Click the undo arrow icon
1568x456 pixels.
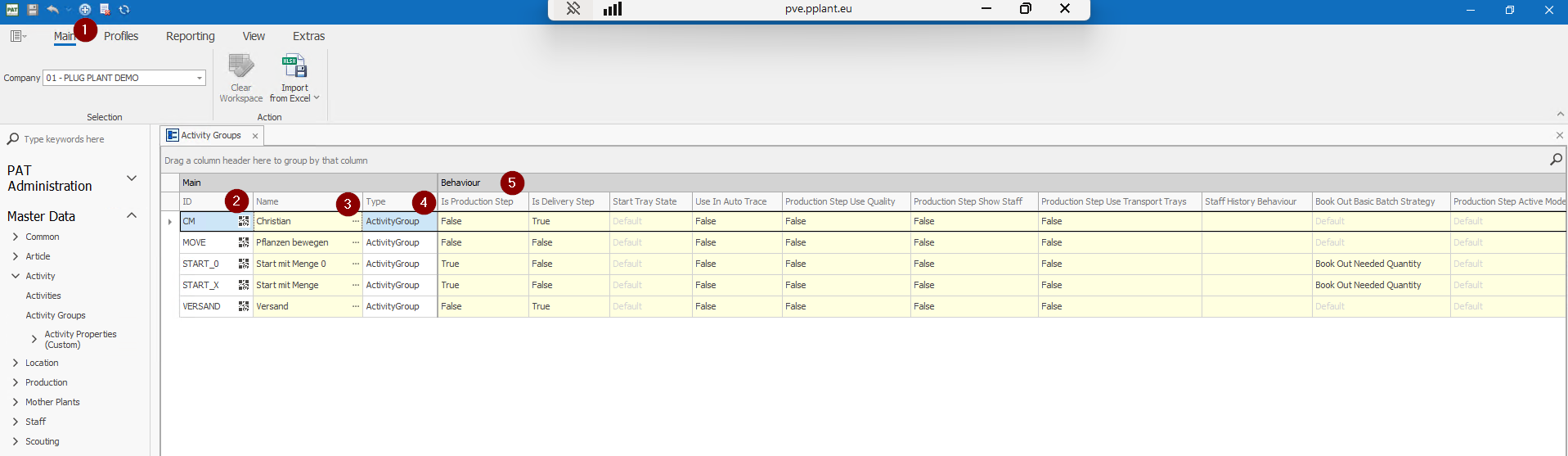click(x=53, y=10)
